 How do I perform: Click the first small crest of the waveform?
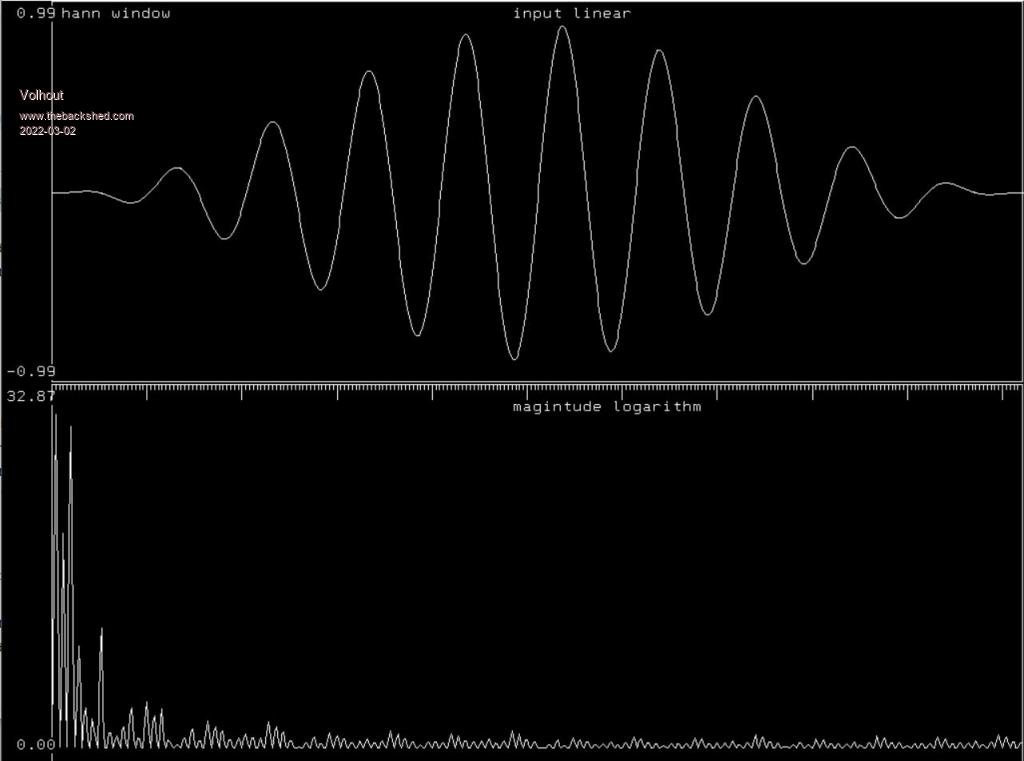[x=177, y=168]
